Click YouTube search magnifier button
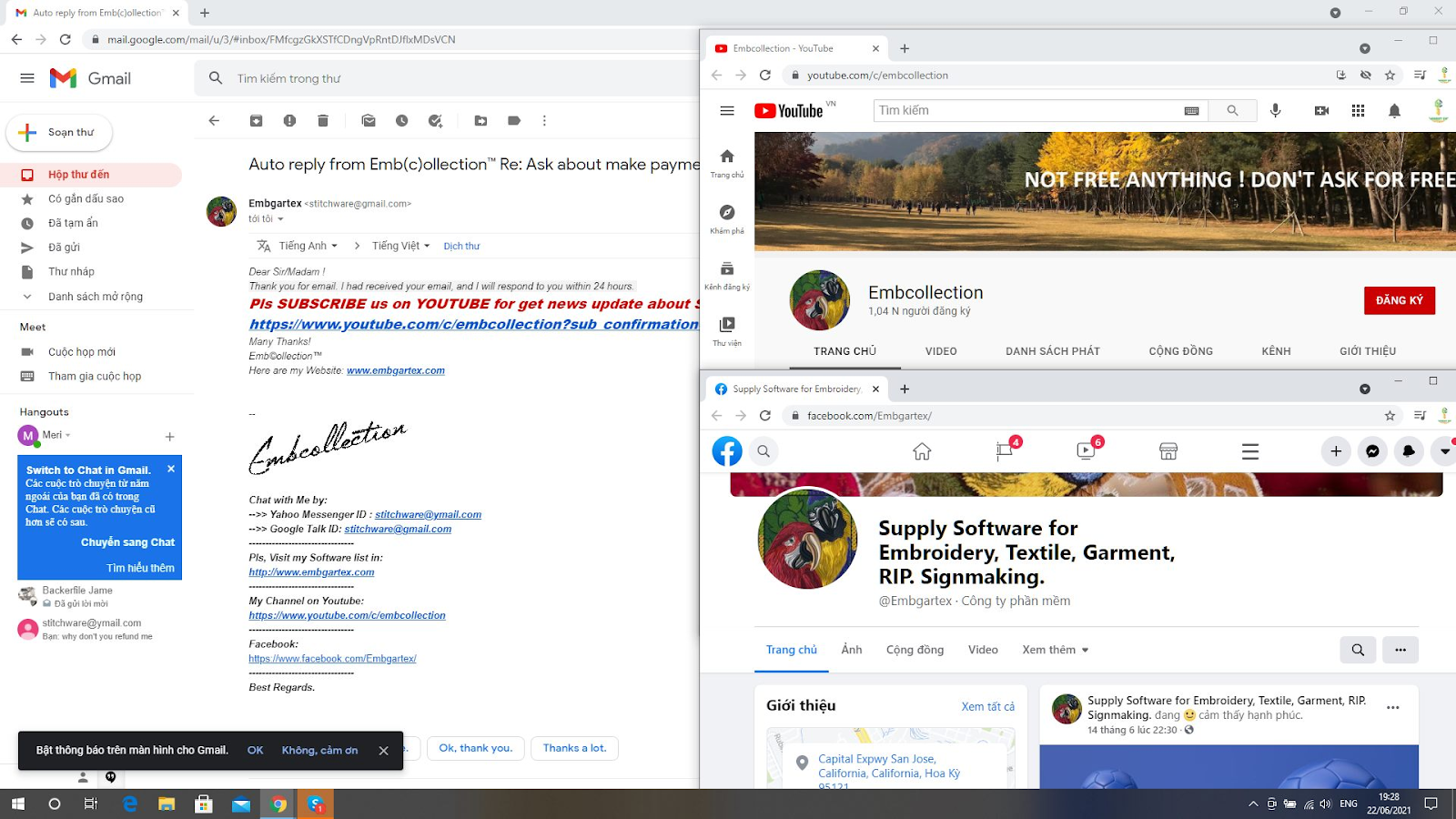 tap(1232, 110)
